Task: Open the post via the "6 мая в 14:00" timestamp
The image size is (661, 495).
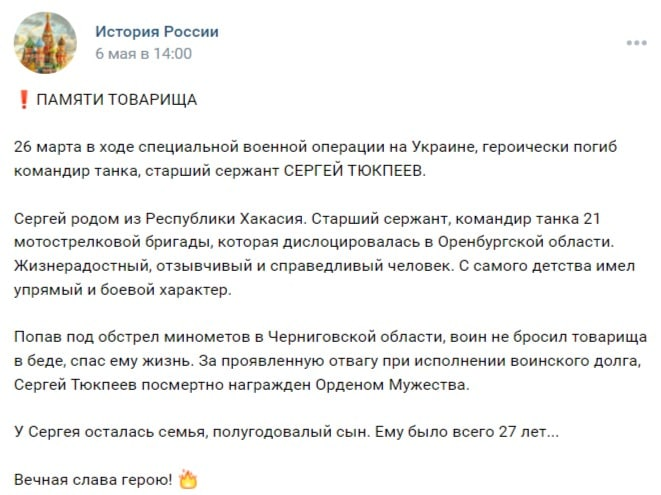Action: pyautogui.click(x=143, y=54)
